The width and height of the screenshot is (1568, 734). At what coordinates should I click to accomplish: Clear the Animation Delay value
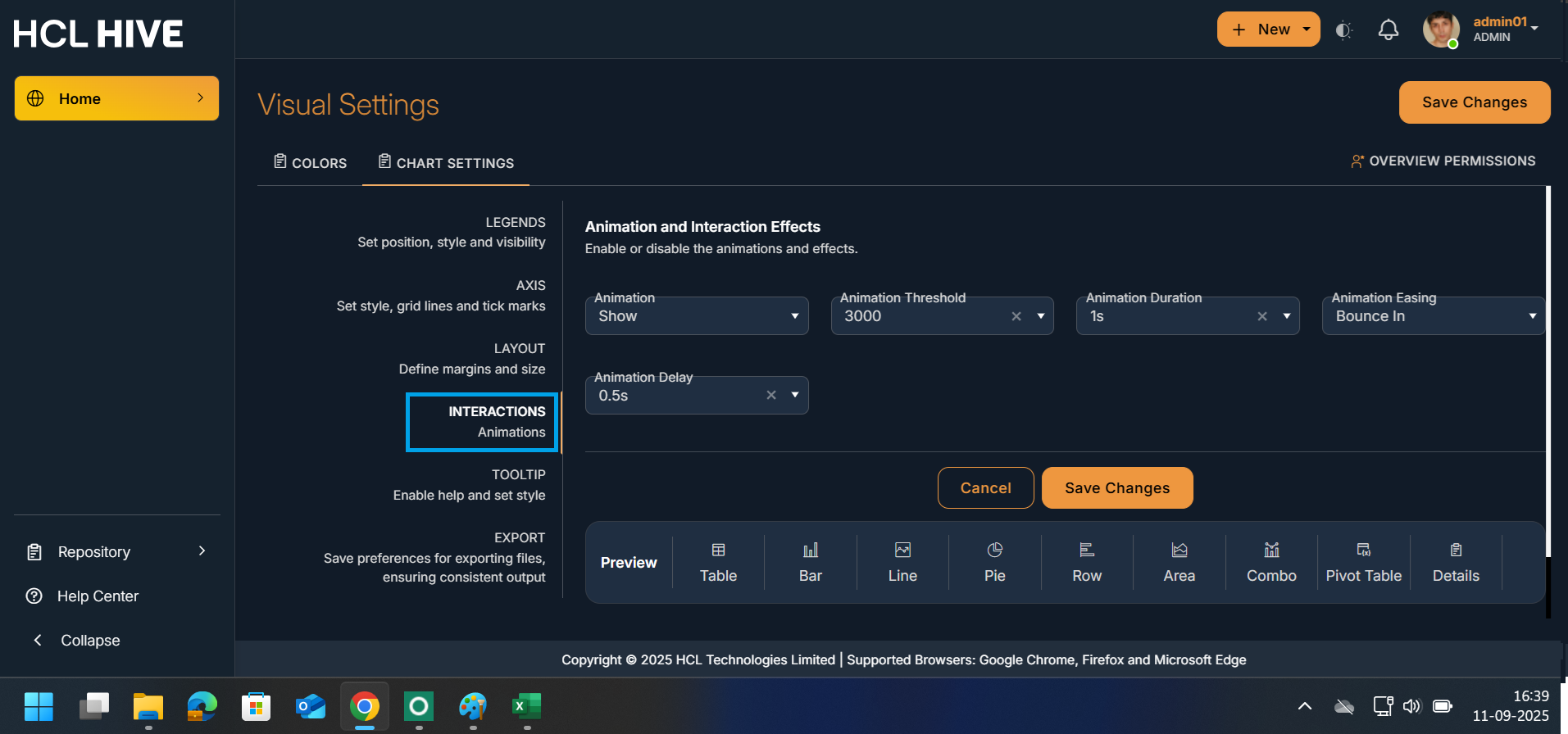point(771,396)
